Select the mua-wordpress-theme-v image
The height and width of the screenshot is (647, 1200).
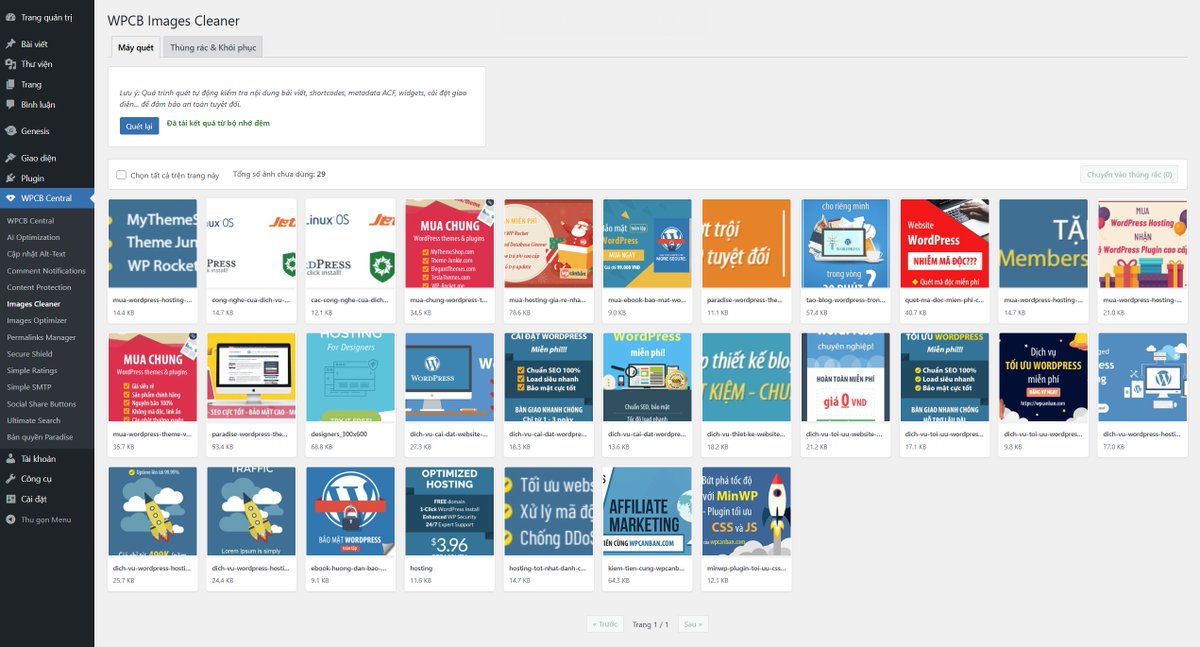tap(152, 377)
